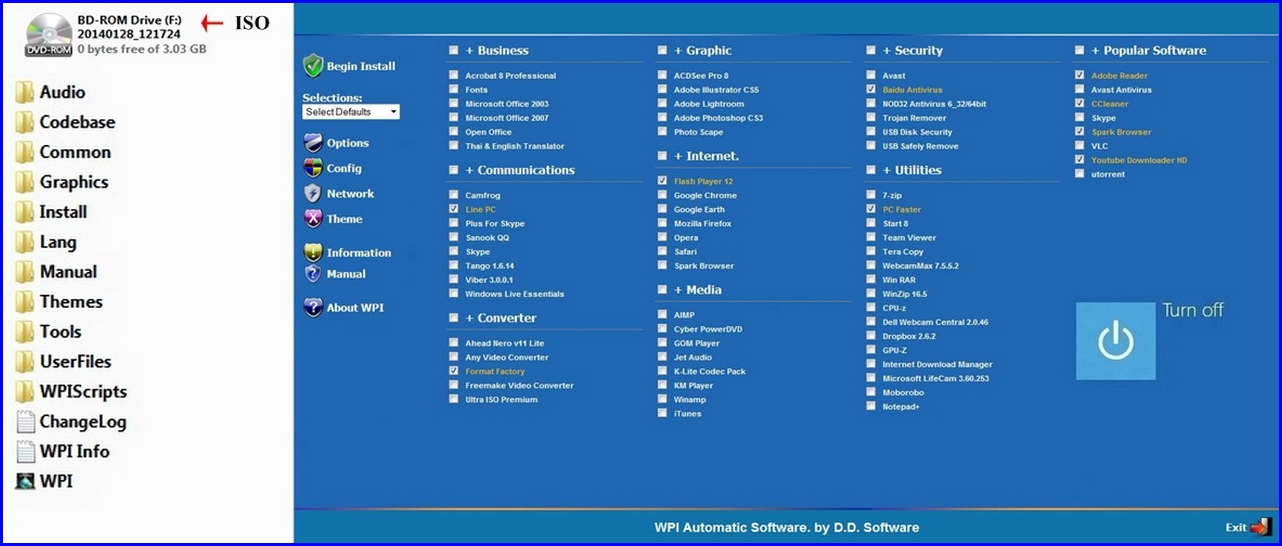Image resolution: width=1282 pixels, height=546 pixels.
Task: Uncheck the CCleaner checkbox
Action: point(1080,103)
